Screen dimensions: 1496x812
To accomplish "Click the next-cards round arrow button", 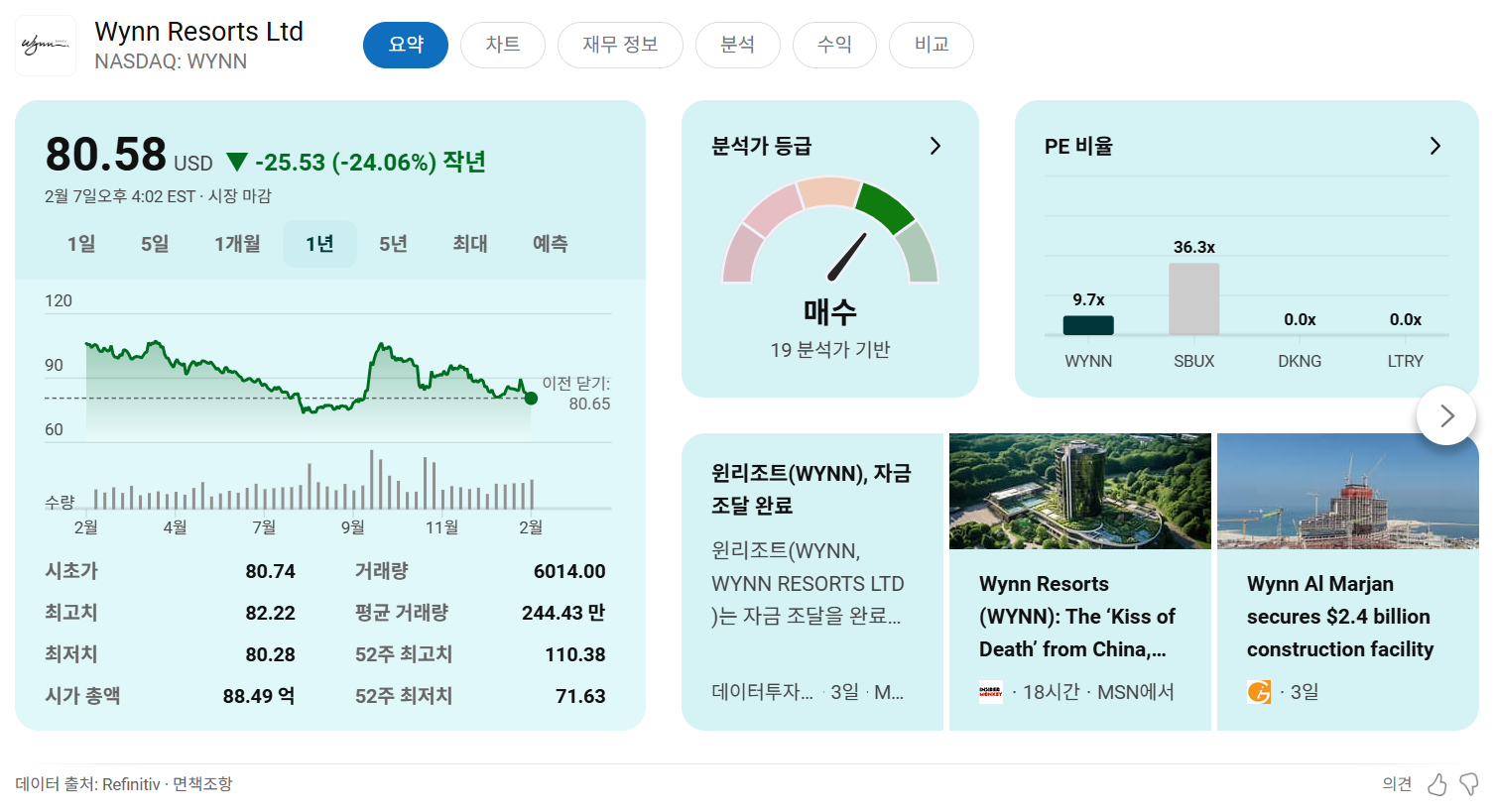I will (1446, 415).
